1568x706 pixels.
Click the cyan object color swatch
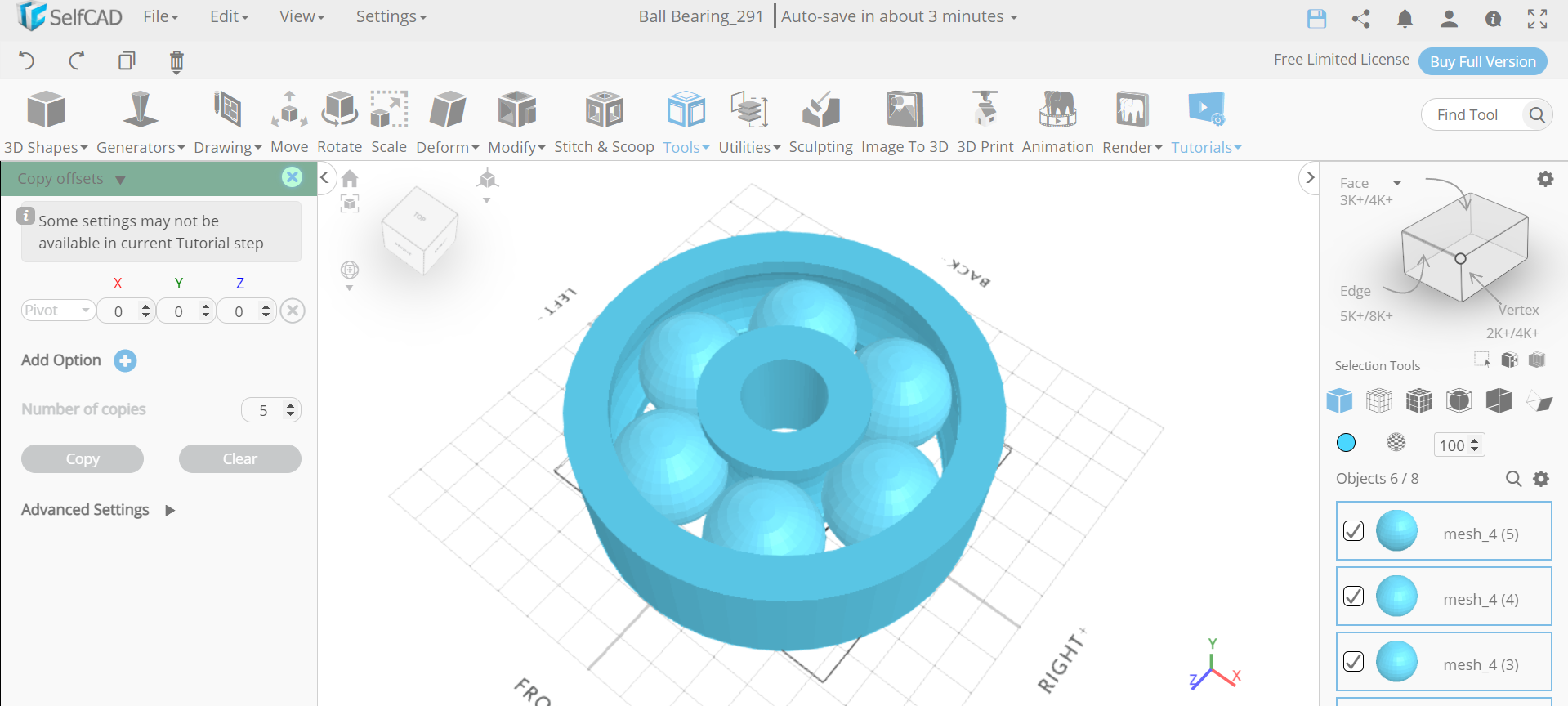pos(1346,442)
